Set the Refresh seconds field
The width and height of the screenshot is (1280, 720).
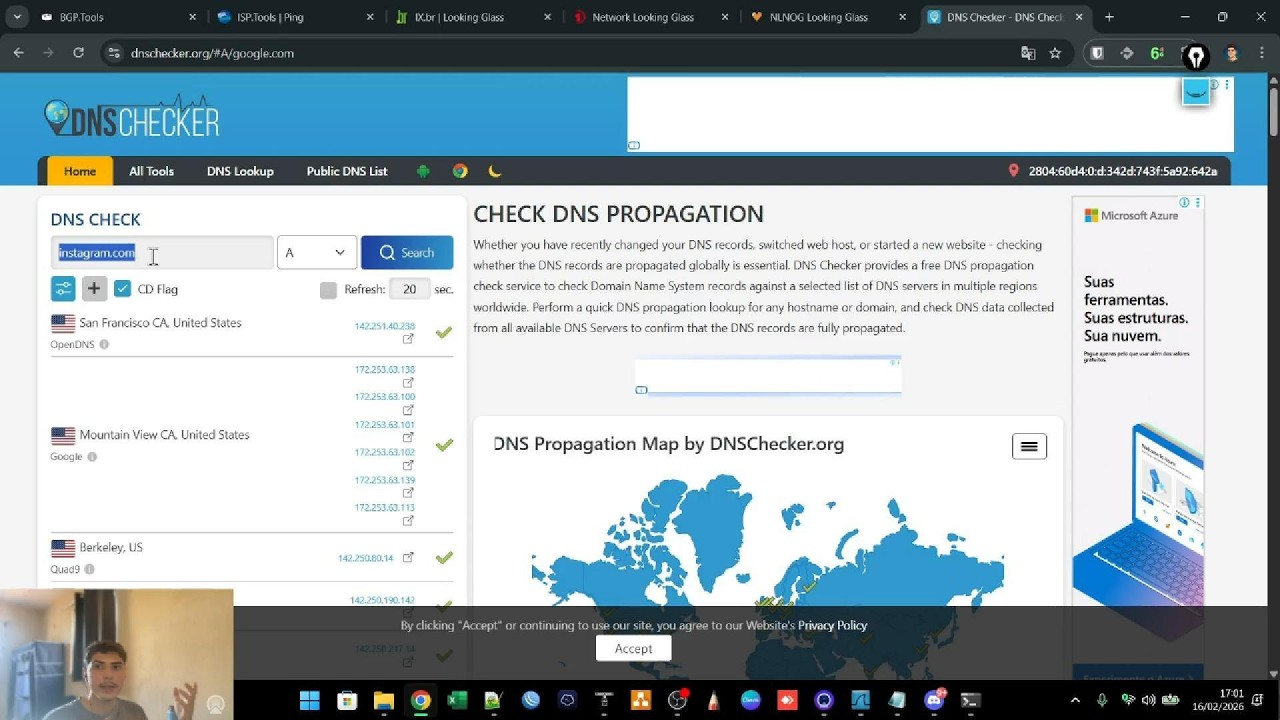(x=409, y=289)
